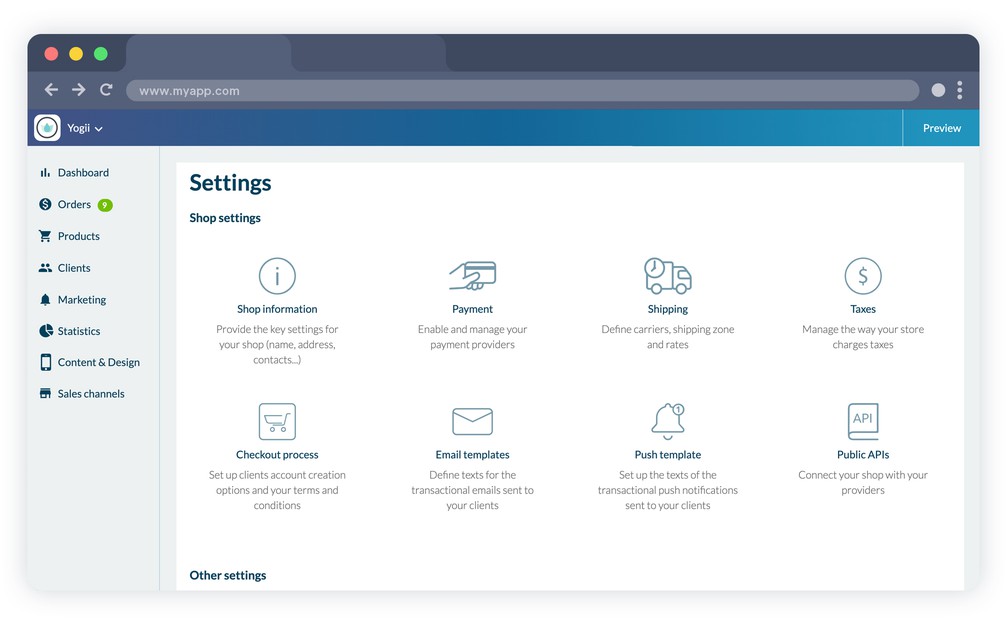Open Taxes via the dollar circle icon

pyautogui.click(x=863, y=276)
